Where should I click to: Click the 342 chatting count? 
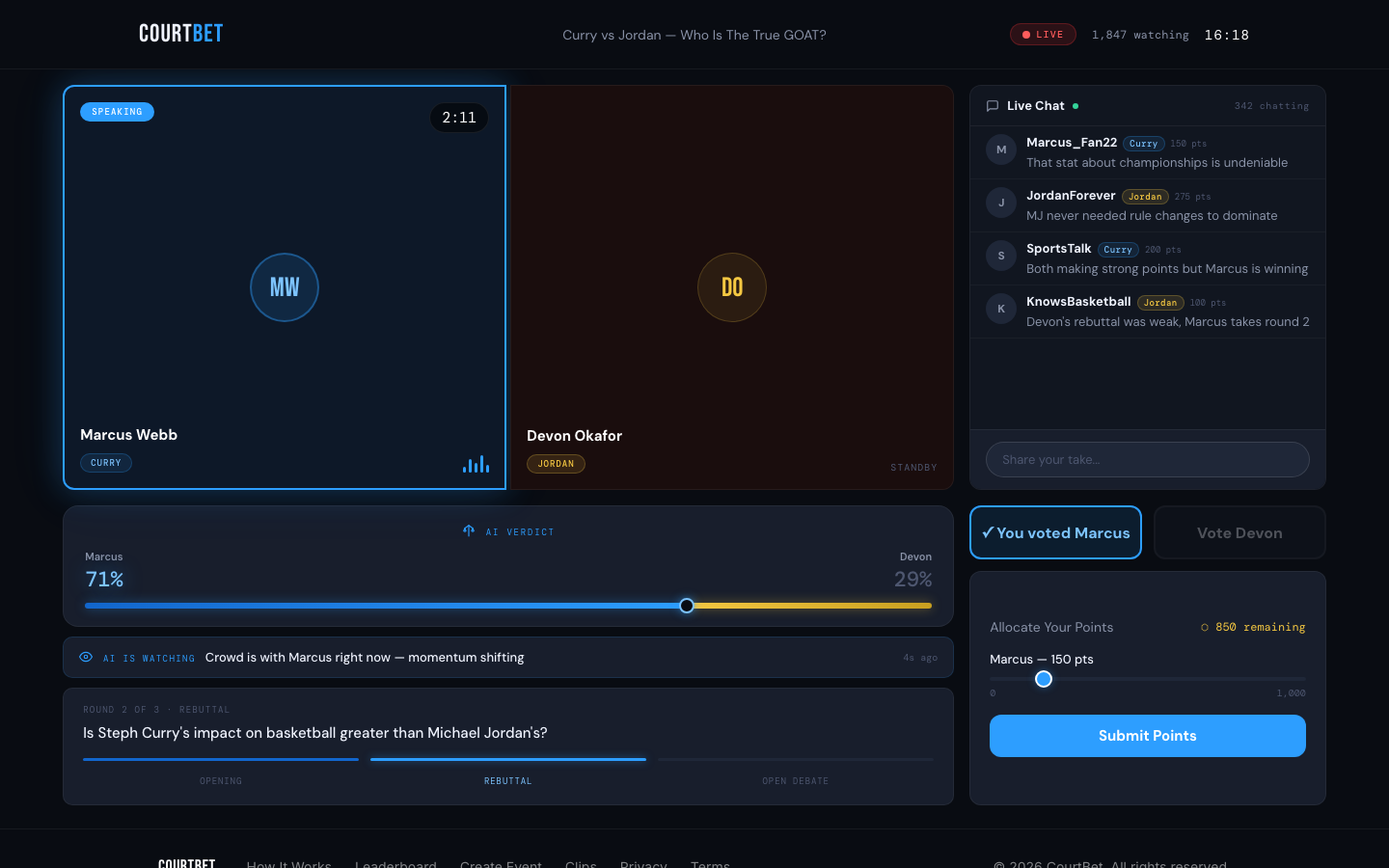coord(1271,106)
